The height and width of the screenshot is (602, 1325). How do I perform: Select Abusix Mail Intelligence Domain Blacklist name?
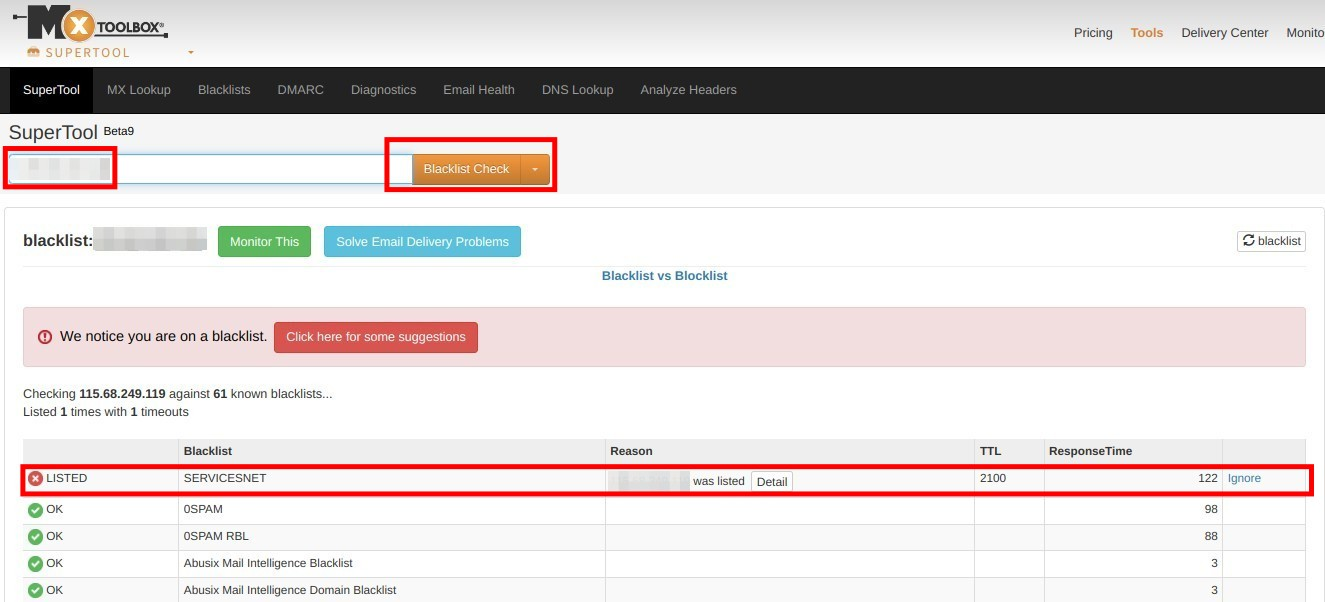click(x=290, y=590)
